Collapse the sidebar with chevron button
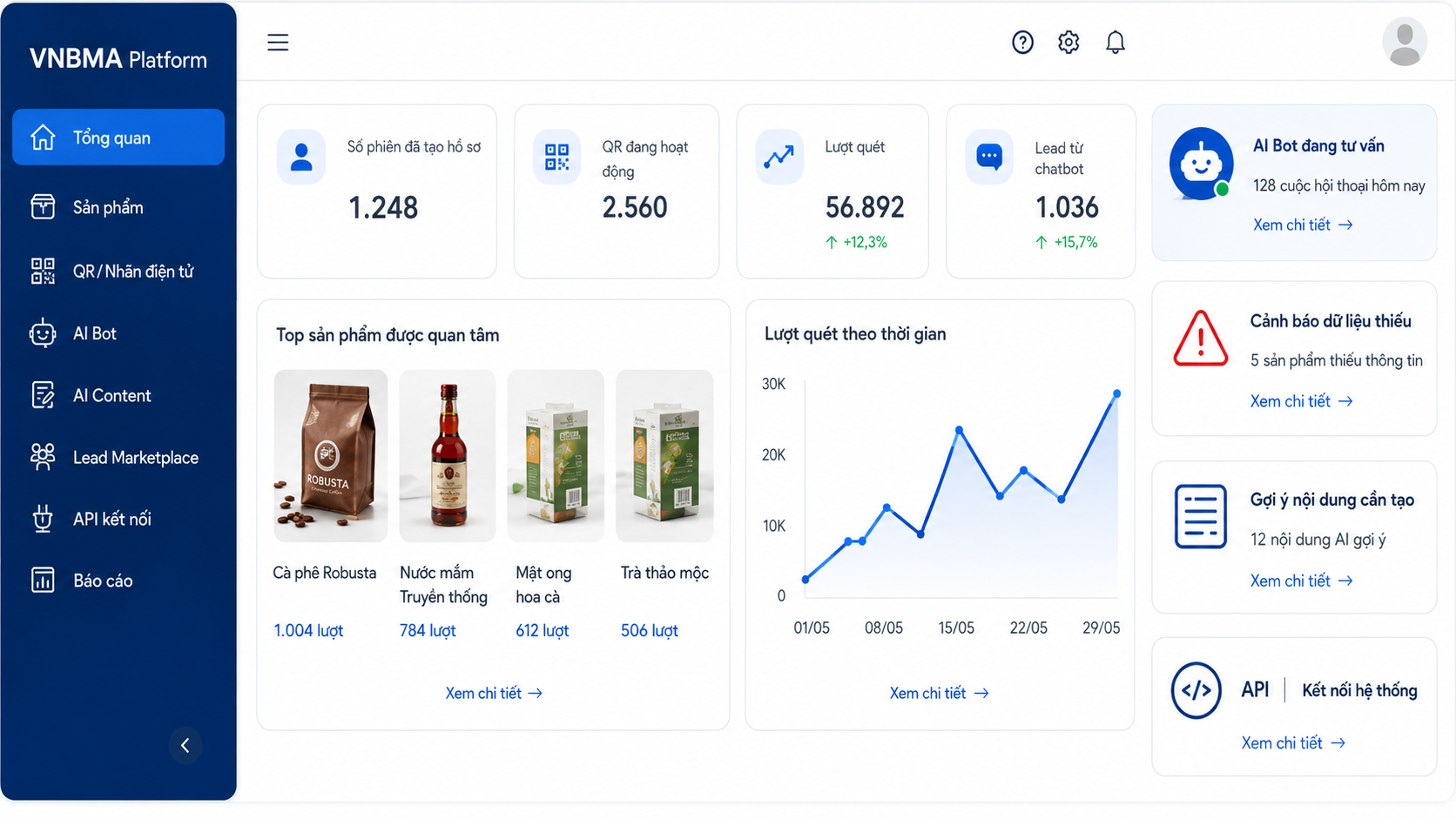1456x819 pixels. pyautogui.click(x=185, y=745)
